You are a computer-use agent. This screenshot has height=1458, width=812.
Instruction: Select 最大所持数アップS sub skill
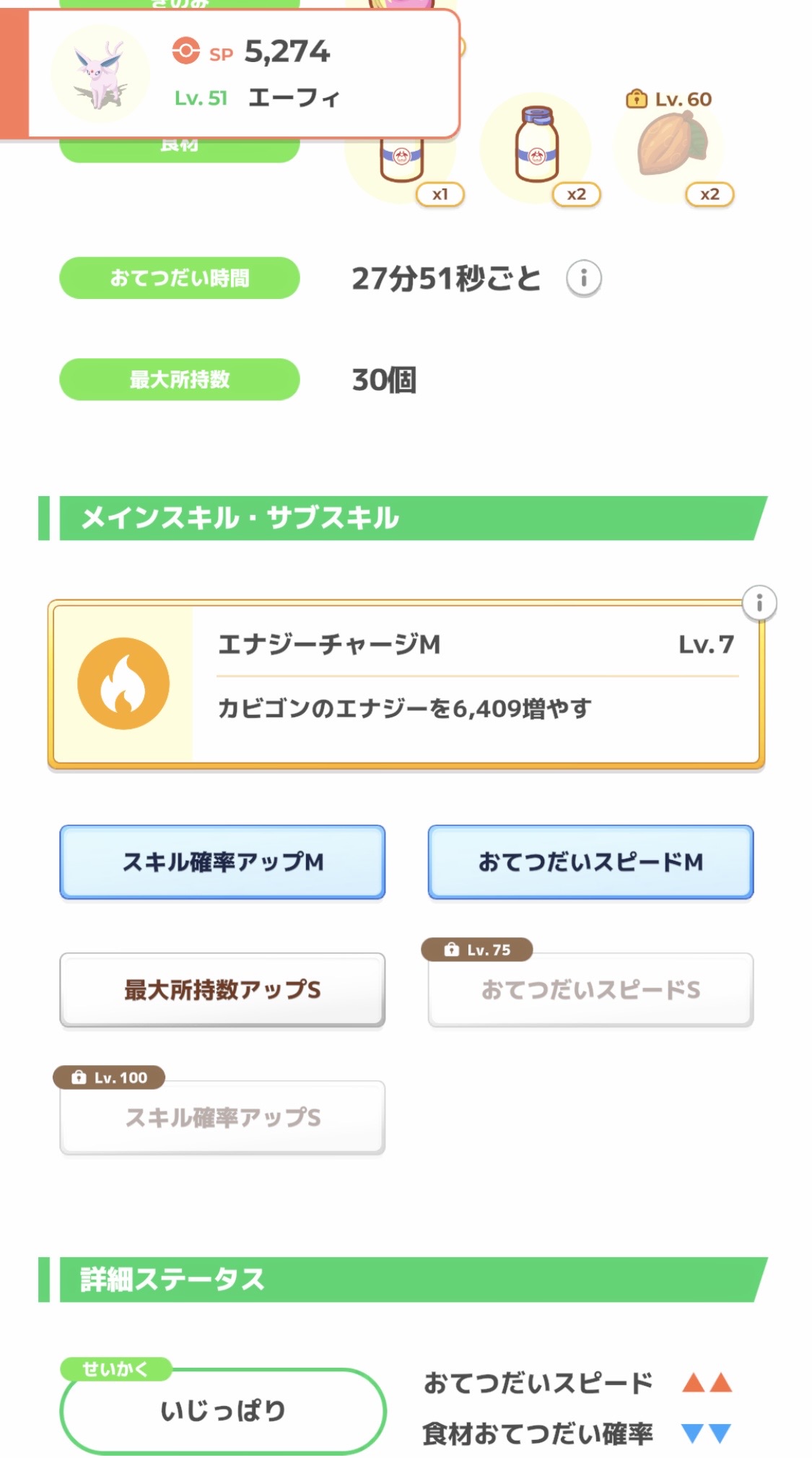[222, 990]
